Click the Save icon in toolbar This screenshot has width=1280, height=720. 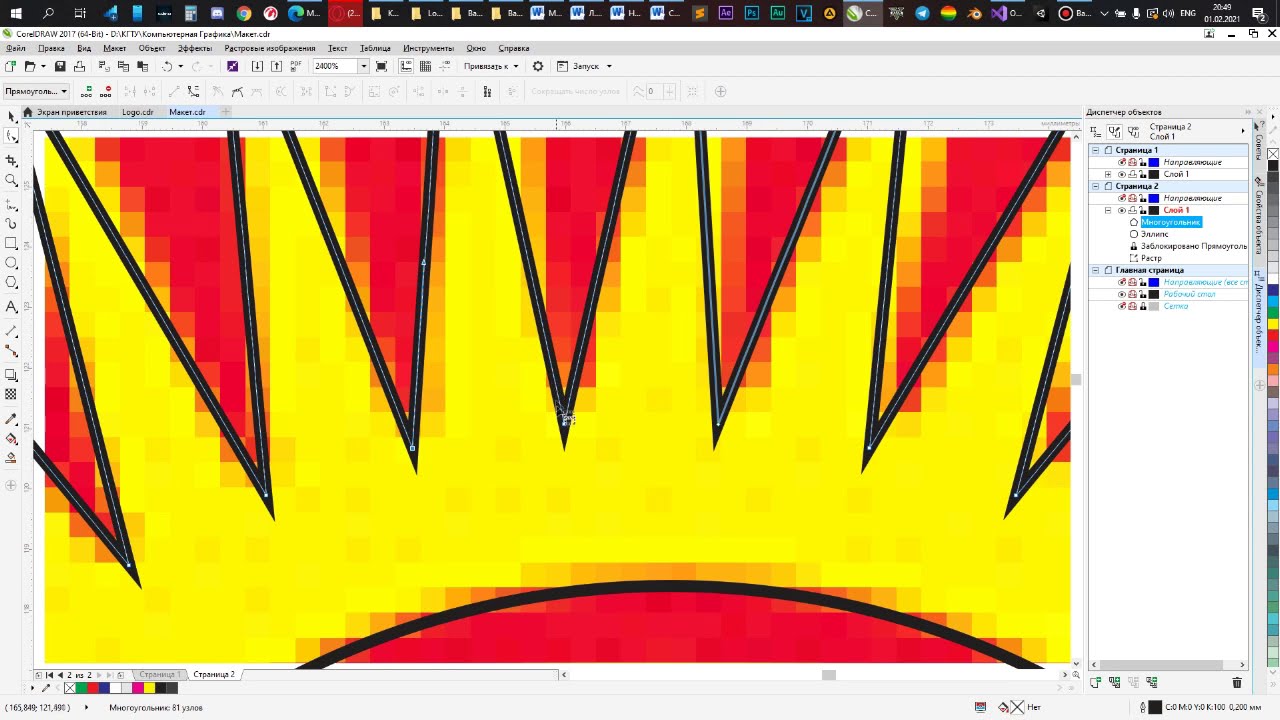[60, 66]
